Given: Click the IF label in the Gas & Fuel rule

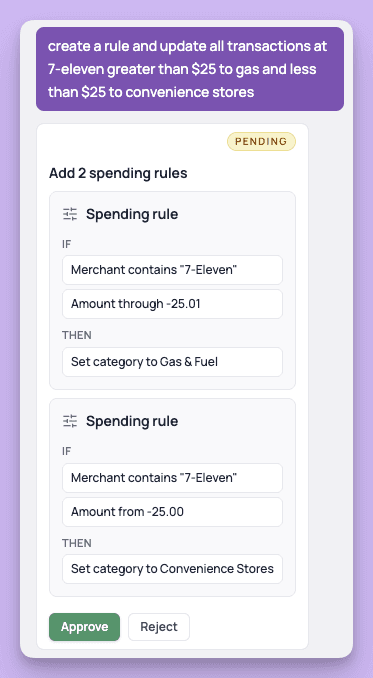Looking at the screenshot, I should [x=67, y=244].
